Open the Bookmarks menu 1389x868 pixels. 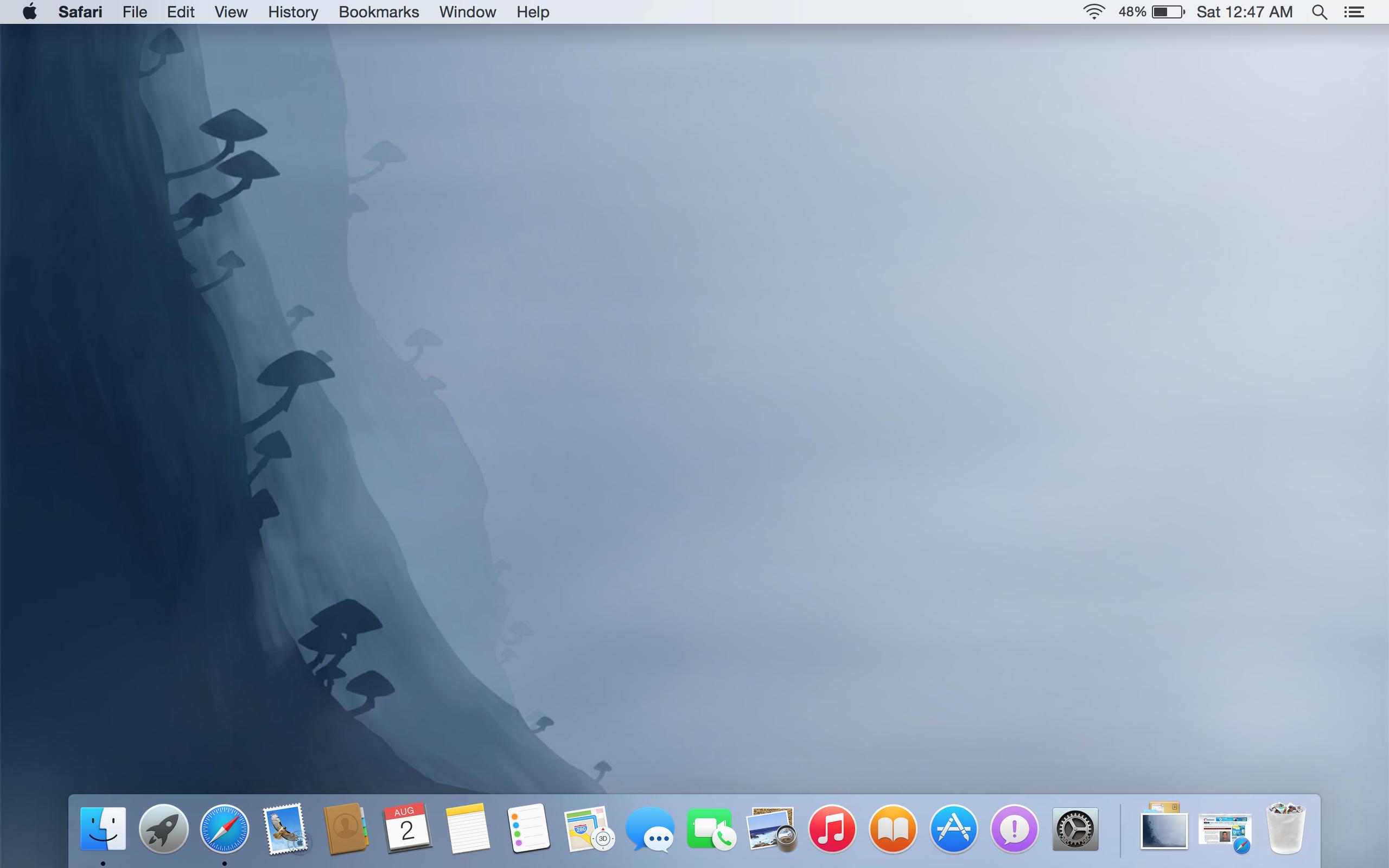coord(378,12)
